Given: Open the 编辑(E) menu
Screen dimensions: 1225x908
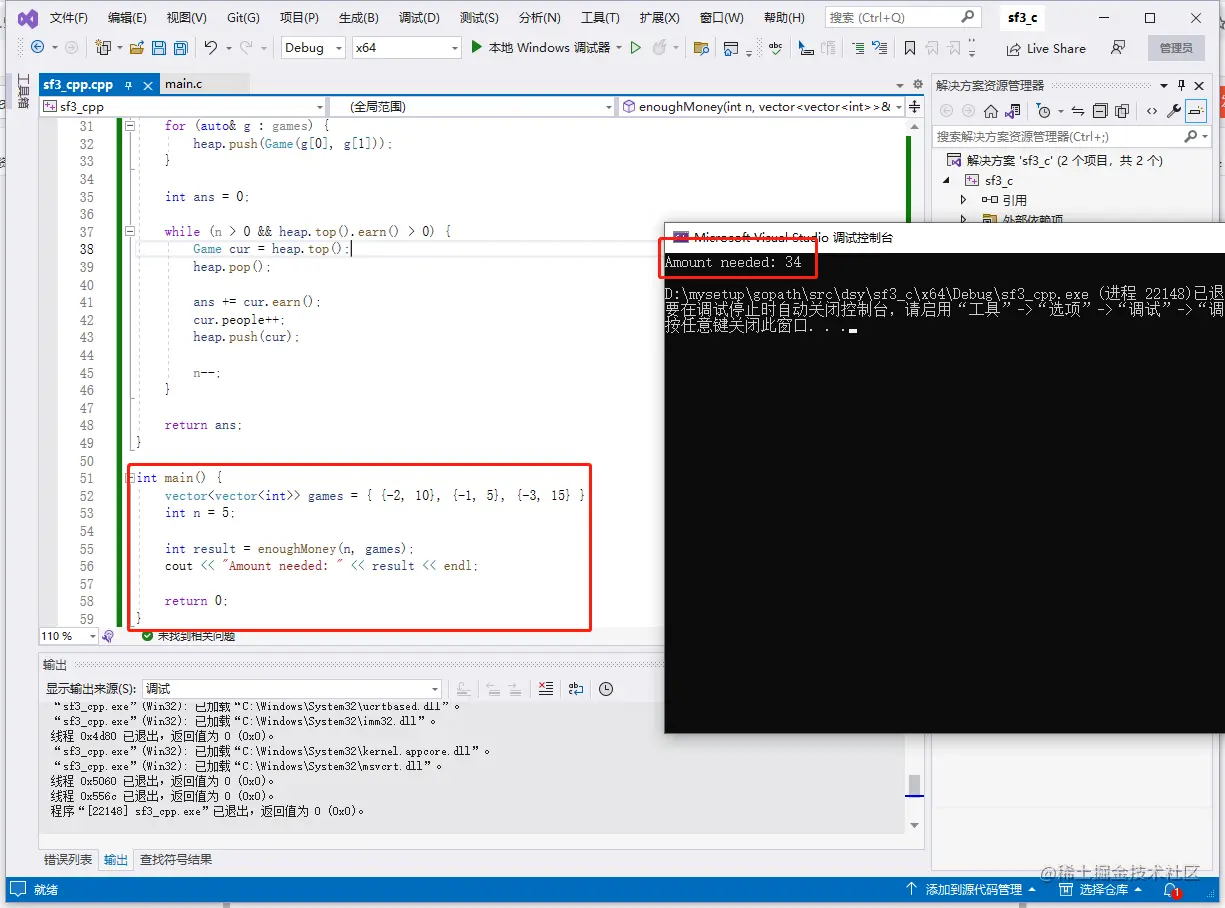Looking at the screenshot, I should (x=127, y=18).
